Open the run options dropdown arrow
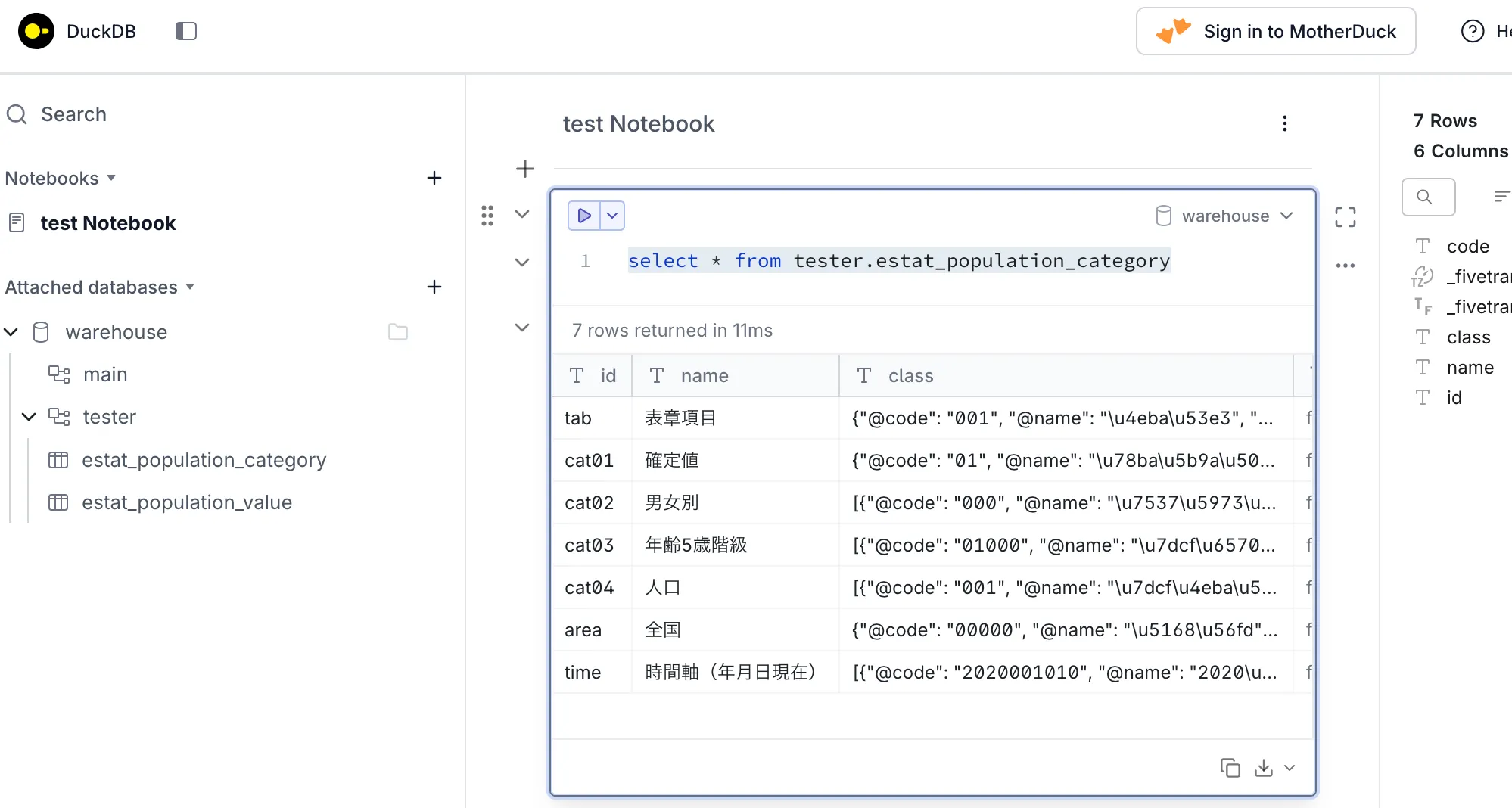The image size is (1512, 808). click(612, 216)
